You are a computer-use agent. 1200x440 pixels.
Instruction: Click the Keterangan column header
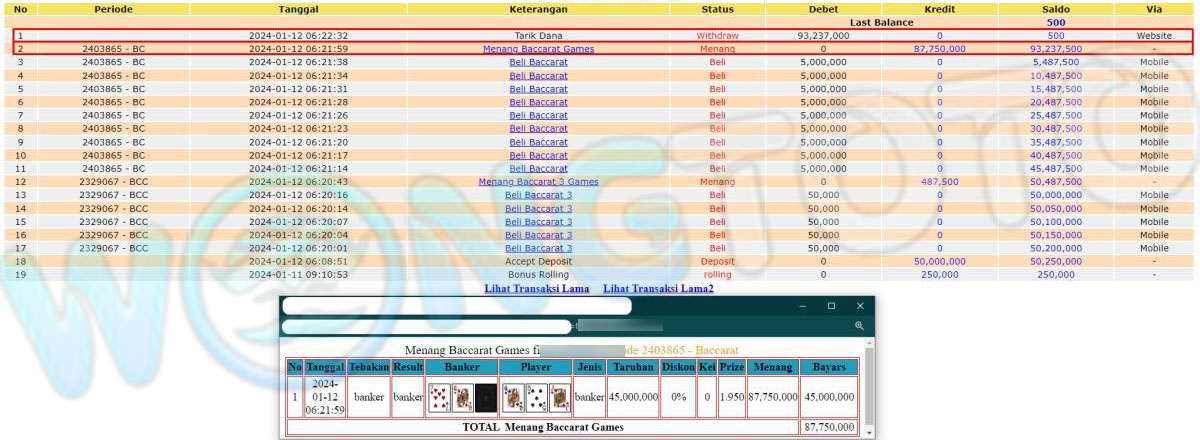tap(538, 9)
